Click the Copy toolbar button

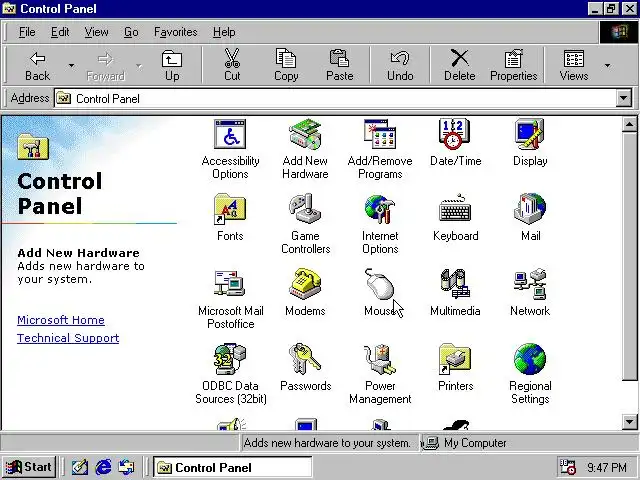click(x=286, y=65)
